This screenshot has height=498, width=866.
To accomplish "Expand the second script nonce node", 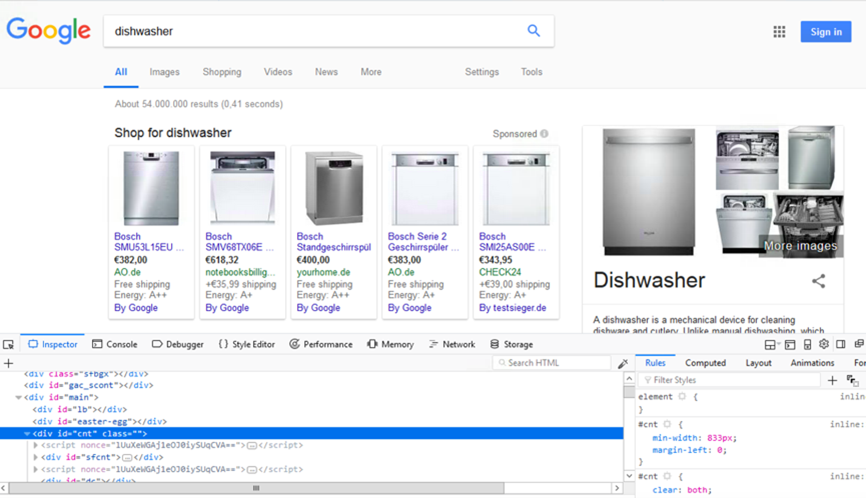I will pos(36,469).
